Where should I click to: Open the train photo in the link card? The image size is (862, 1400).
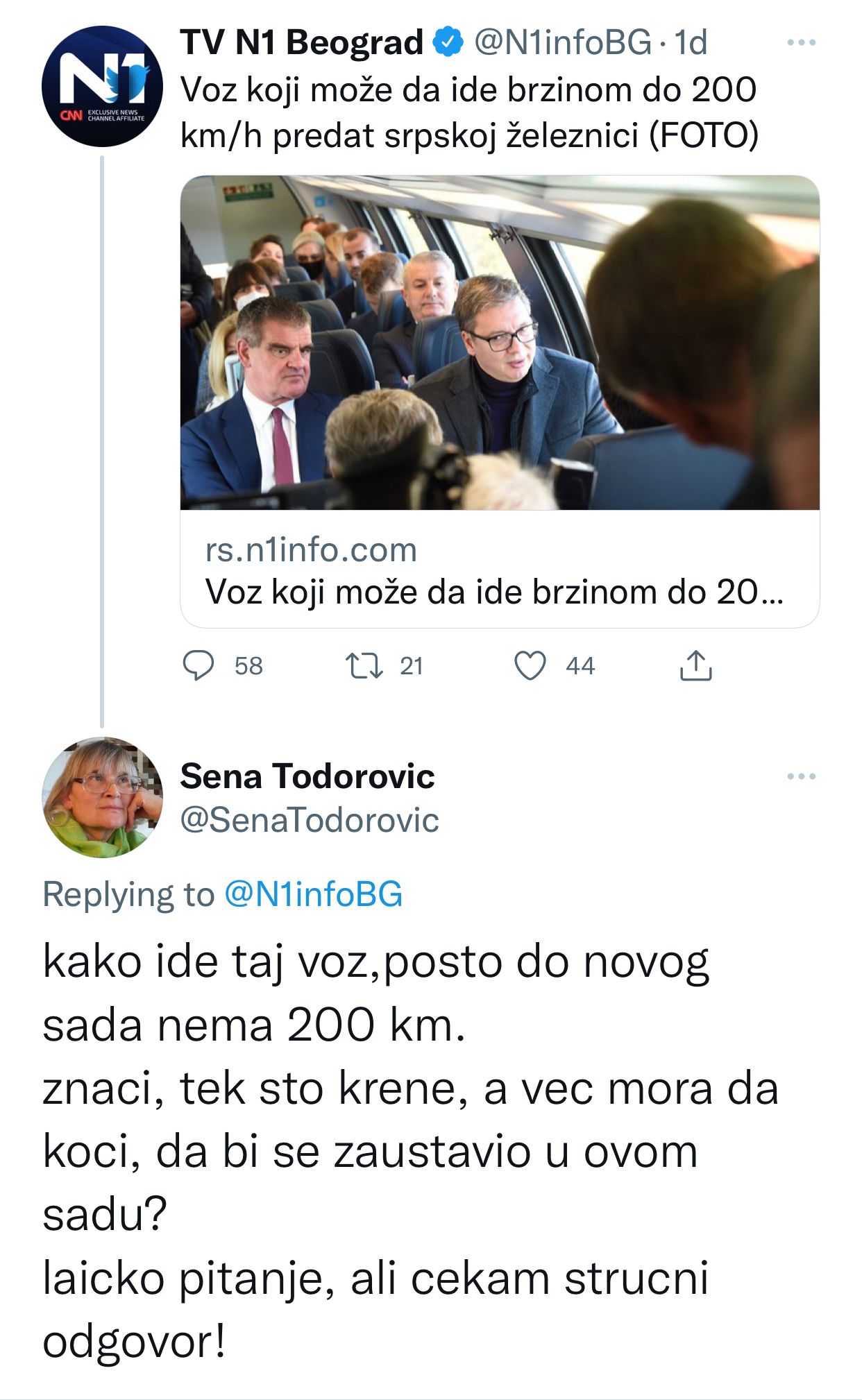coord(500,343)
